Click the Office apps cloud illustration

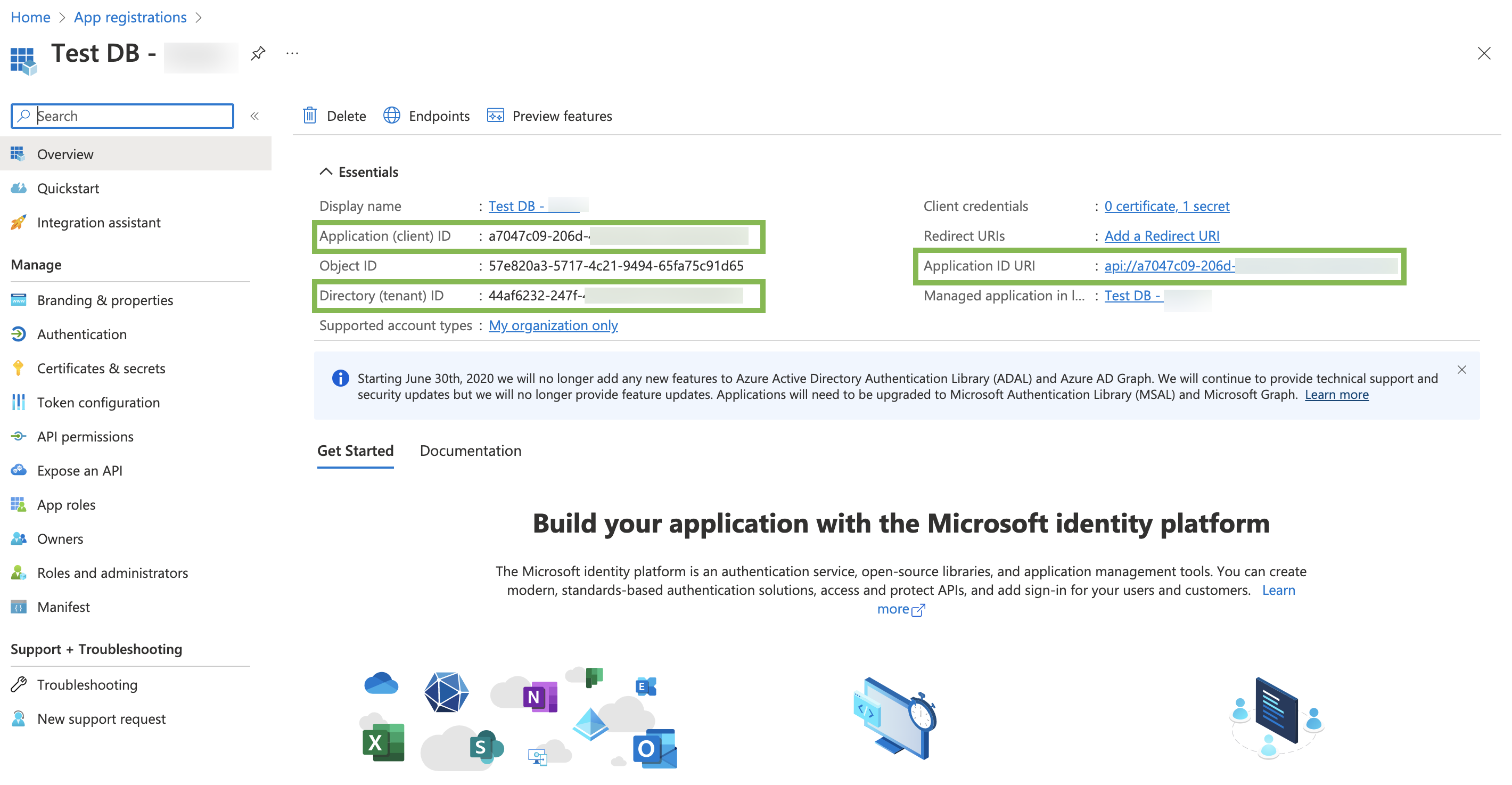[519, 717]
